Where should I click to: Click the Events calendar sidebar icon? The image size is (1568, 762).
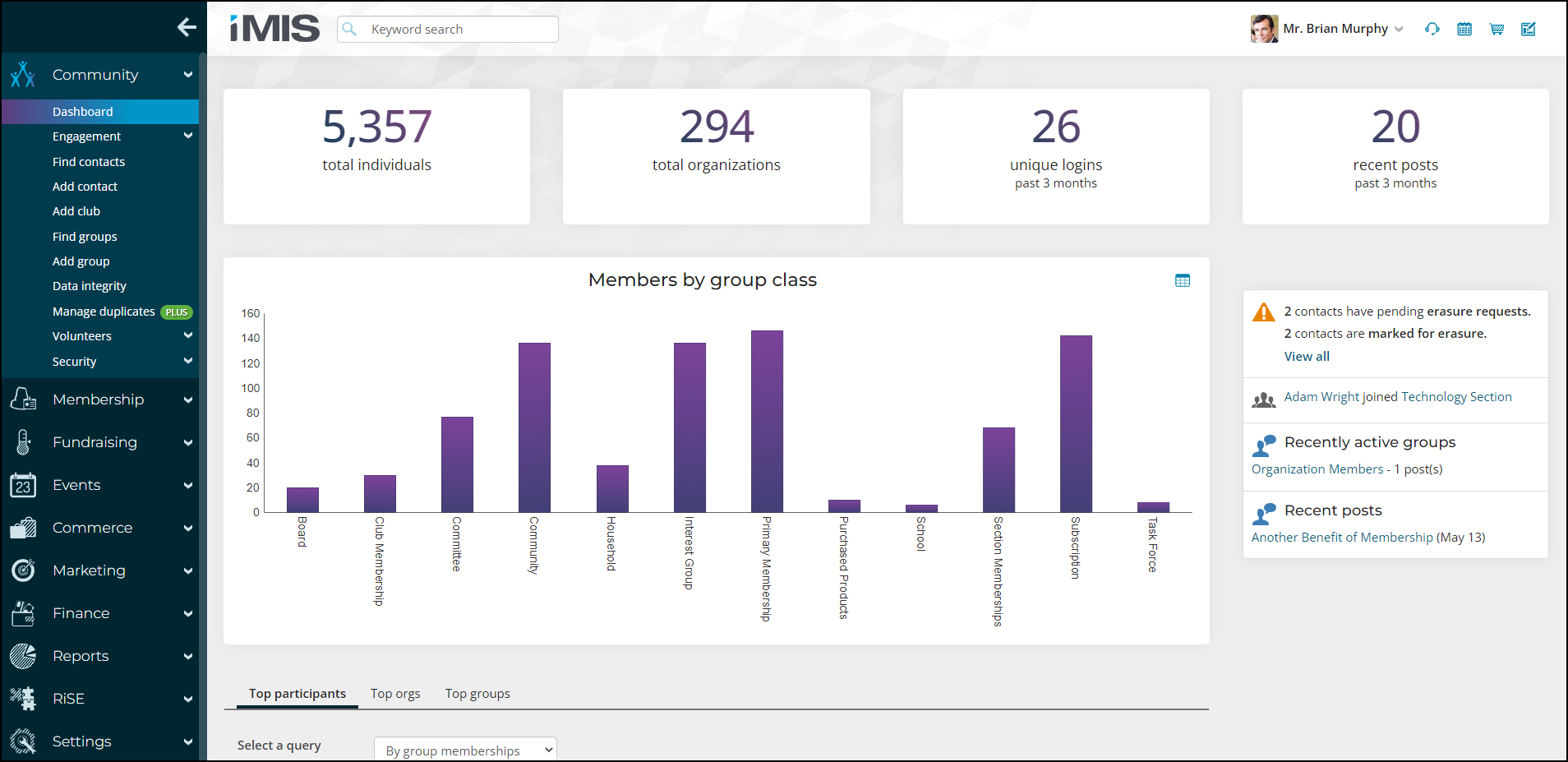click(23, 485)
